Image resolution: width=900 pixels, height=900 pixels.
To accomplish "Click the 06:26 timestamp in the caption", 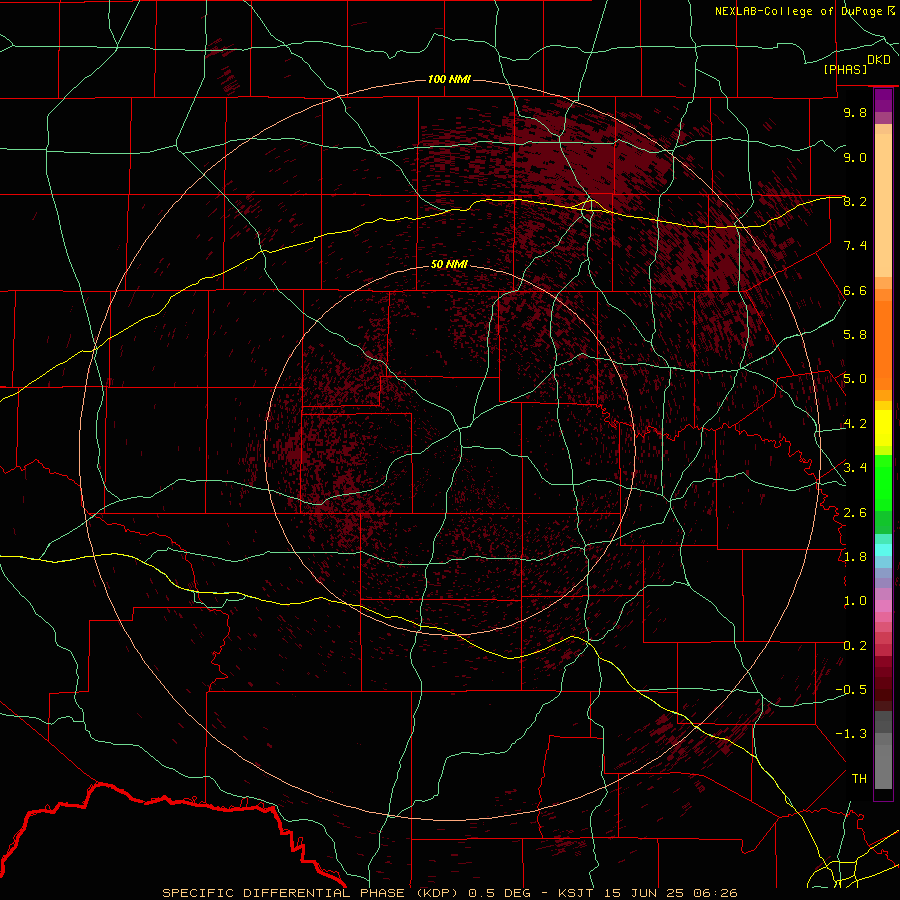I will tap(715, 893).
